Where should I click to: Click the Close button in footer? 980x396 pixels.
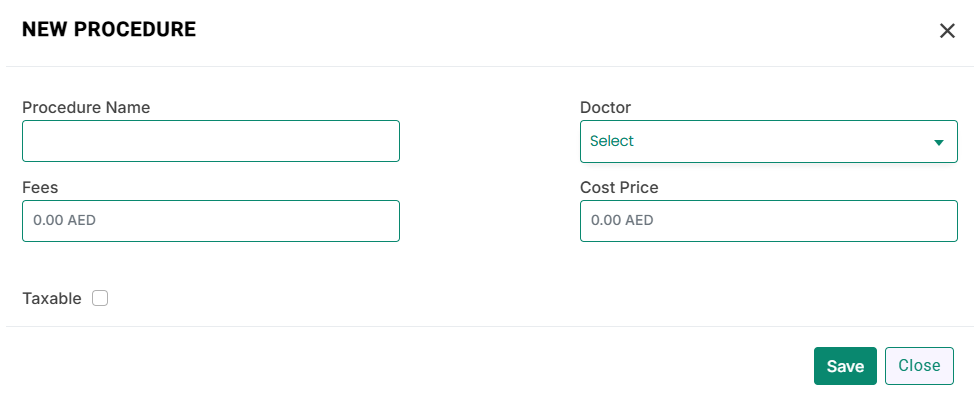coord(919,366)
